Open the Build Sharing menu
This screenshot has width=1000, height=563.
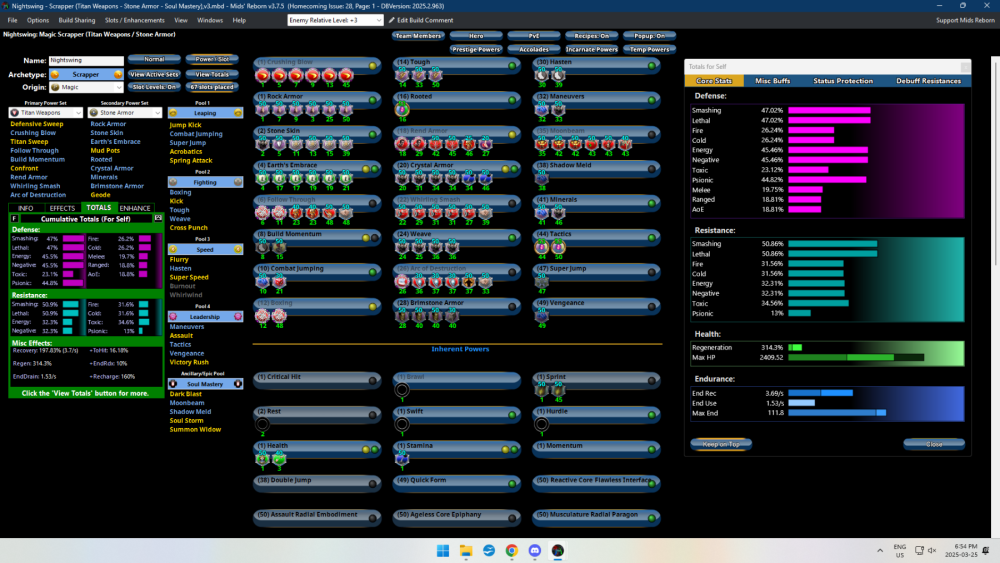(77, 20)
